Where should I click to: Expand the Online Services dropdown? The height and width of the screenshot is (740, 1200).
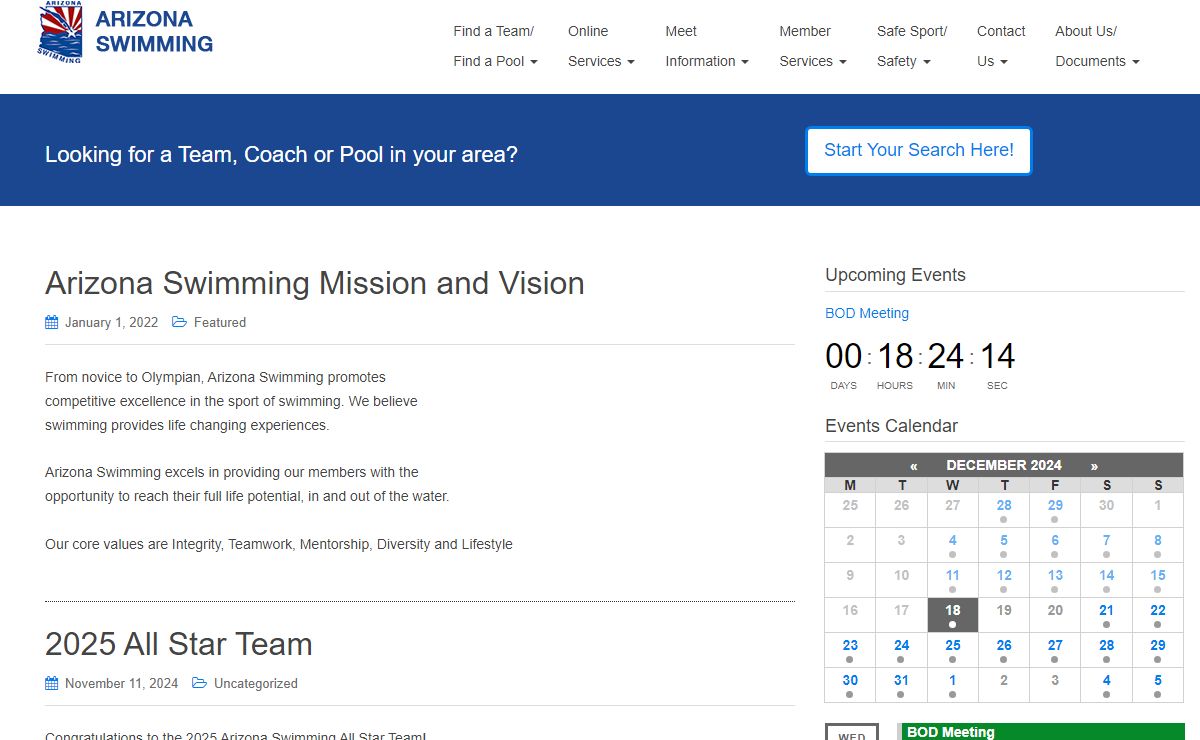coord(601,46)
